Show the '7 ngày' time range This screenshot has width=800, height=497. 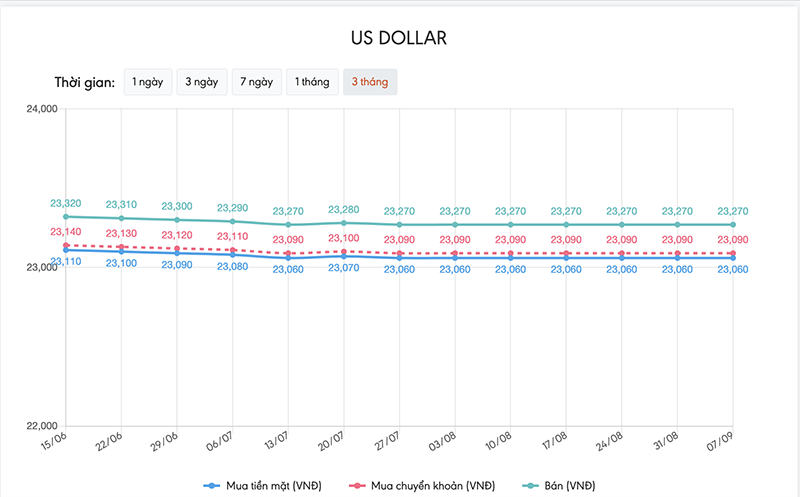click(x=256, y=81)
